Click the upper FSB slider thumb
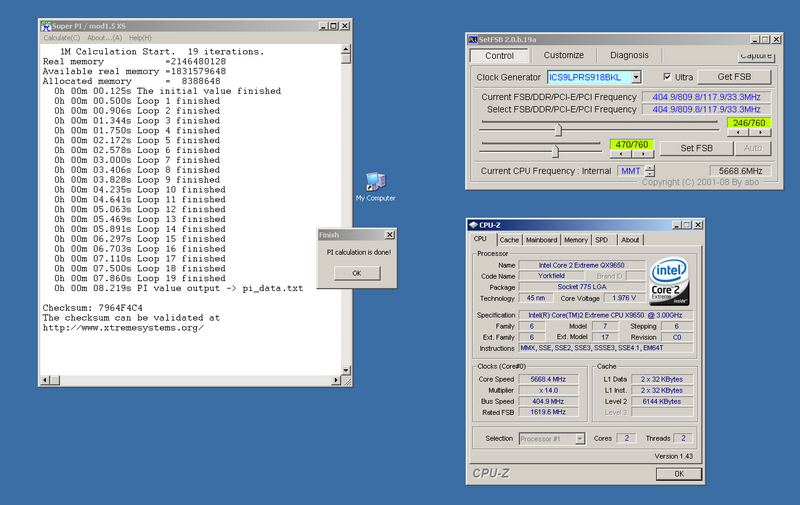Image resolution: width=800 pixels, height=505 pixels. pyautogui.click(x=558, y=128)
